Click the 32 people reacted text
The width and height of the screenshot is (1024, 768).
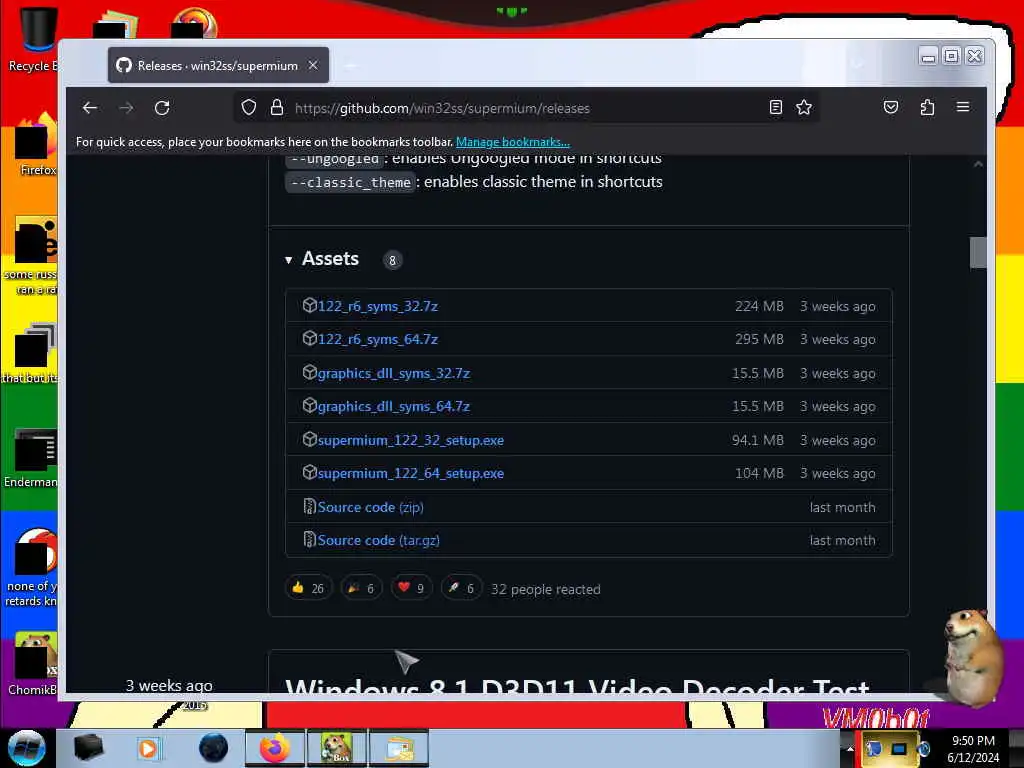pos(545,589)
